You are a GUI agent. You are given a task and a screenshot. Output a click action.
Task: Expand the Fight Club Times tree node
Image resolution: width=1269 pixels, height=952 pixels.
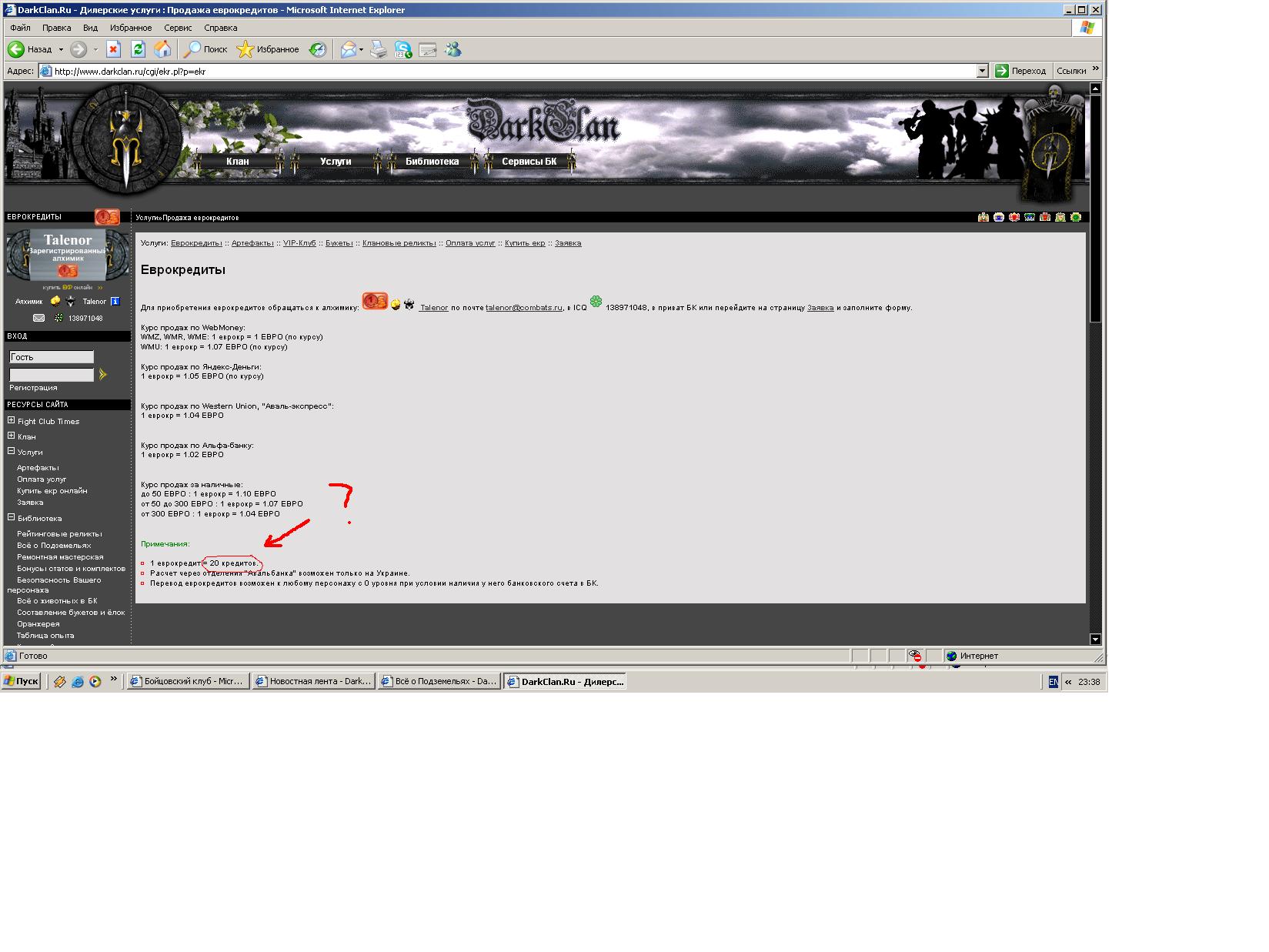pyautogui.click(x=12, y=420)
